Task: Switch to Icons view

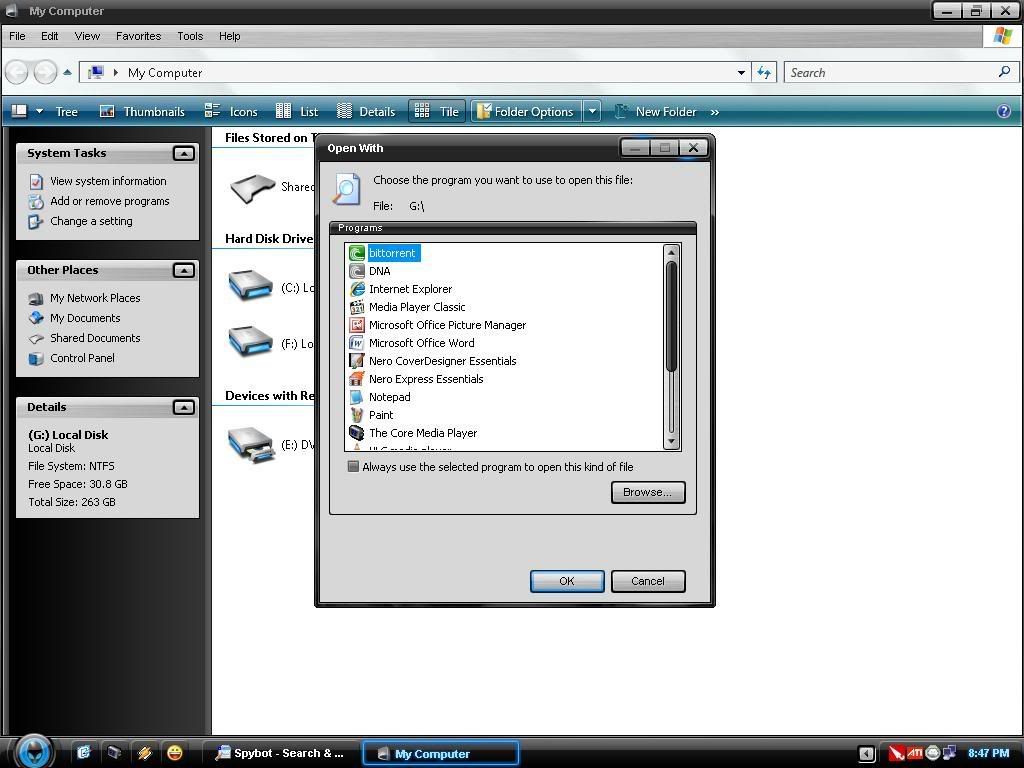Action: [231, 112]
